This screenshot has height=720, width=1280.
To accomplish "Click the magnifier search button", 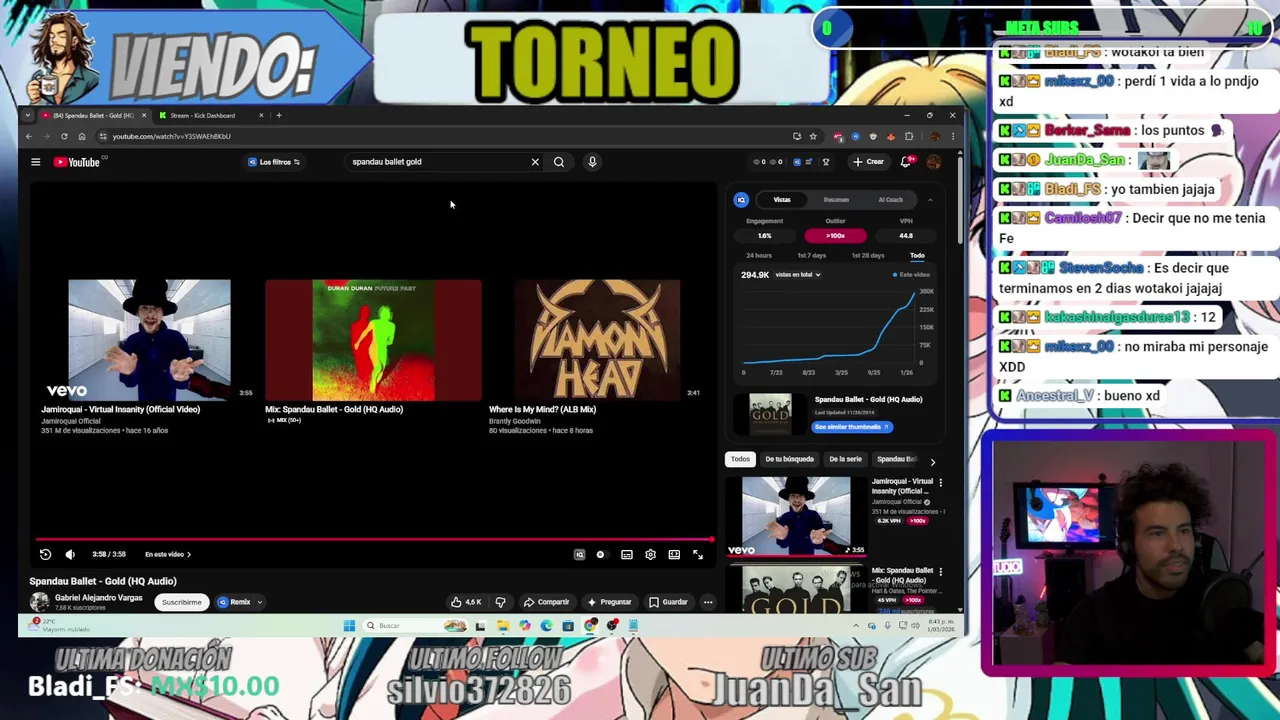I will pos(559,162).
